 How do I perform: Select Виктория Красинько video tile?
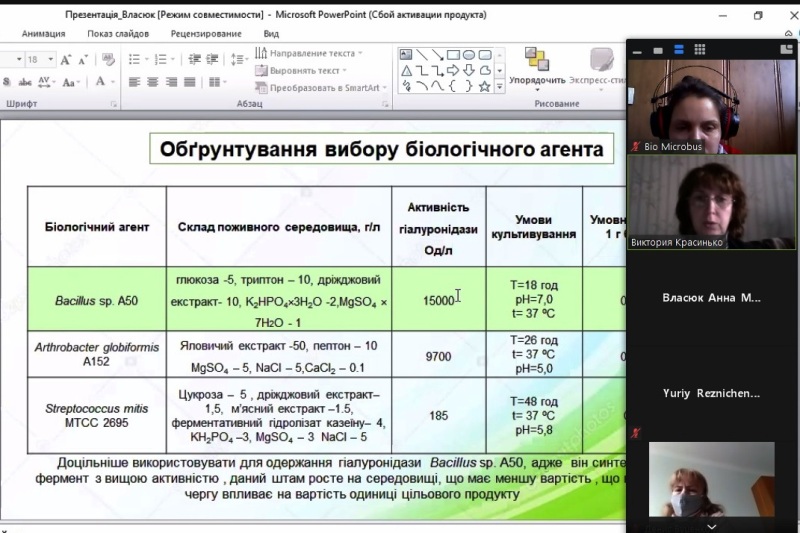[711, 202]
